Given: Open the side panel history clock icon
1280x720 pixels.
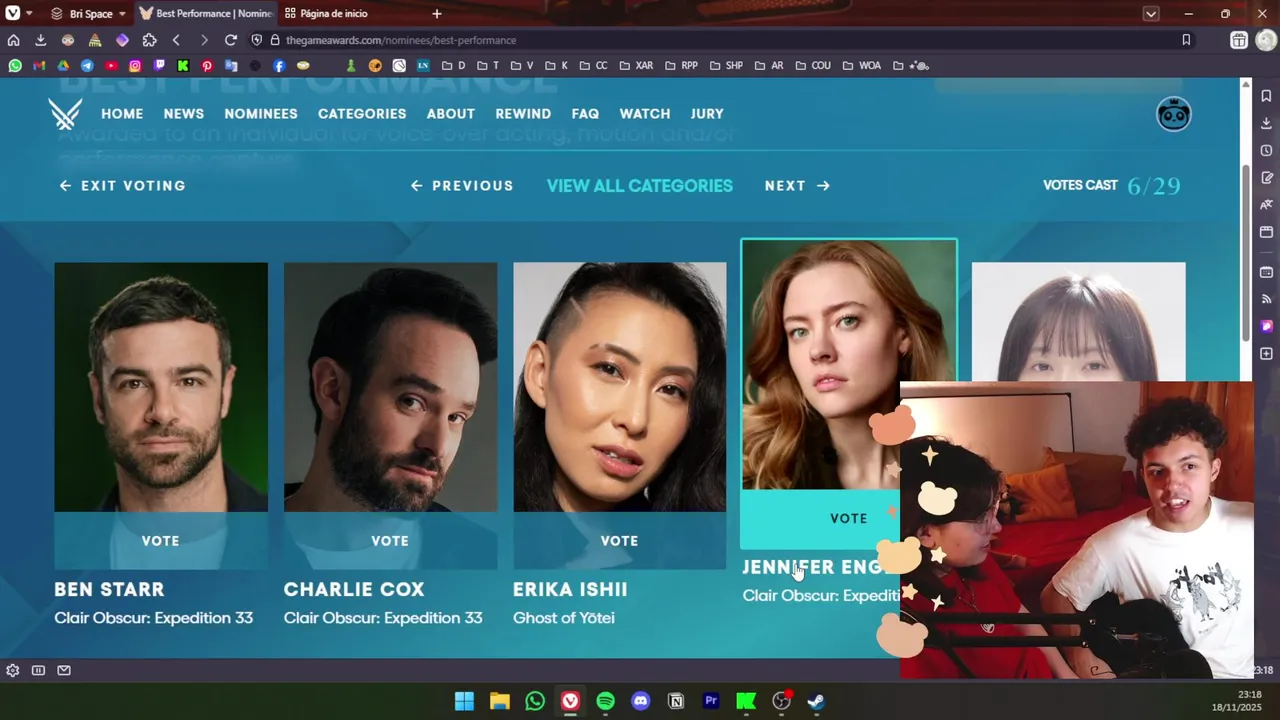Looking at the screenshot, I should point(1266,151).
